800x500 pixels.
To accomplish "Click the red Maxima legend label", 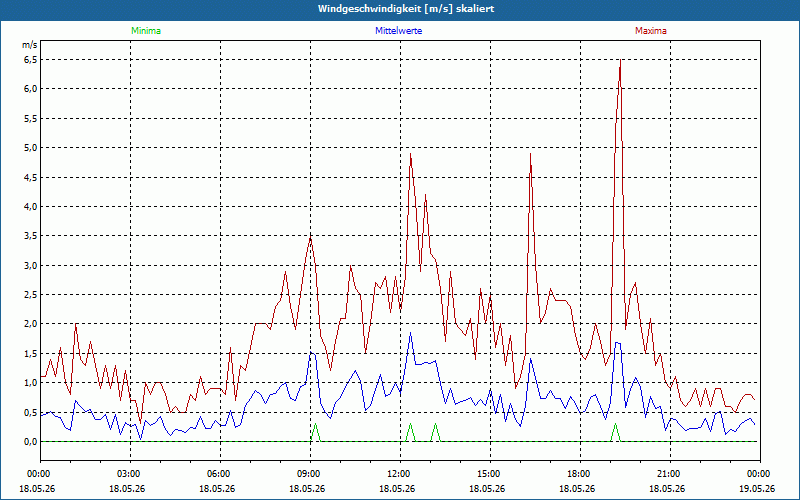I will (x=651, y=31).
